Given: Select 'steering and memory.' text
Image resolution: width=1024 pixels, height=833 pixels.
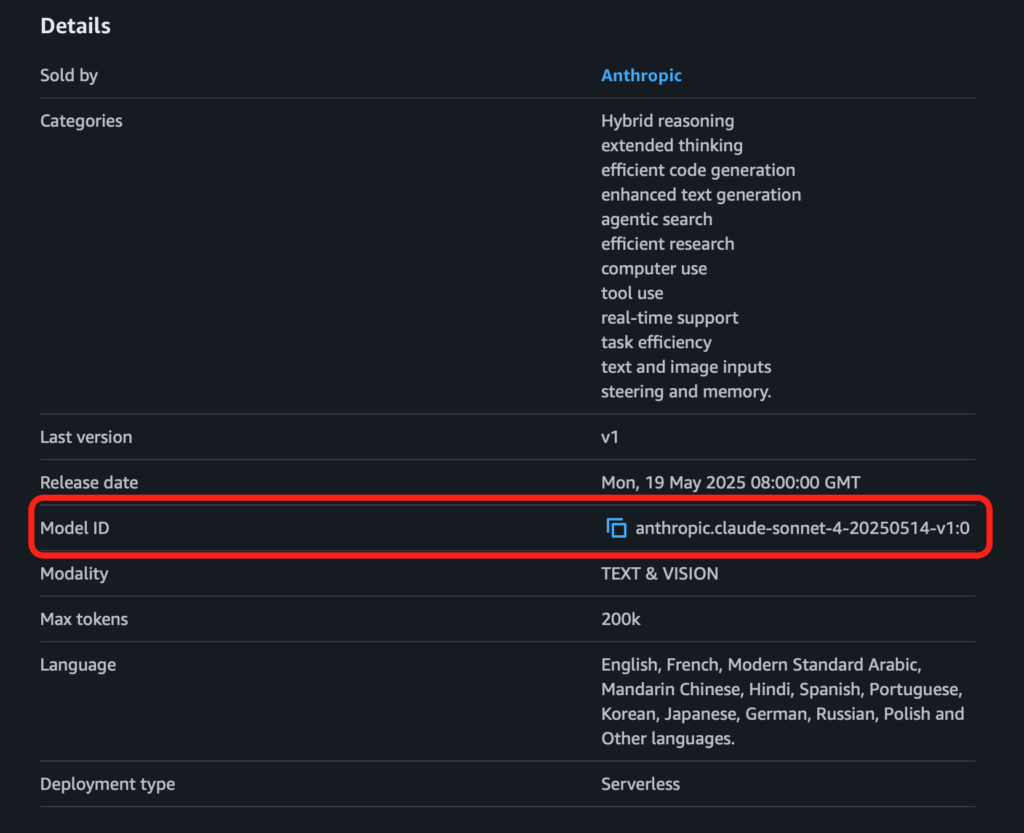Looking at the screenshot, I should click(x=686, y=392).
